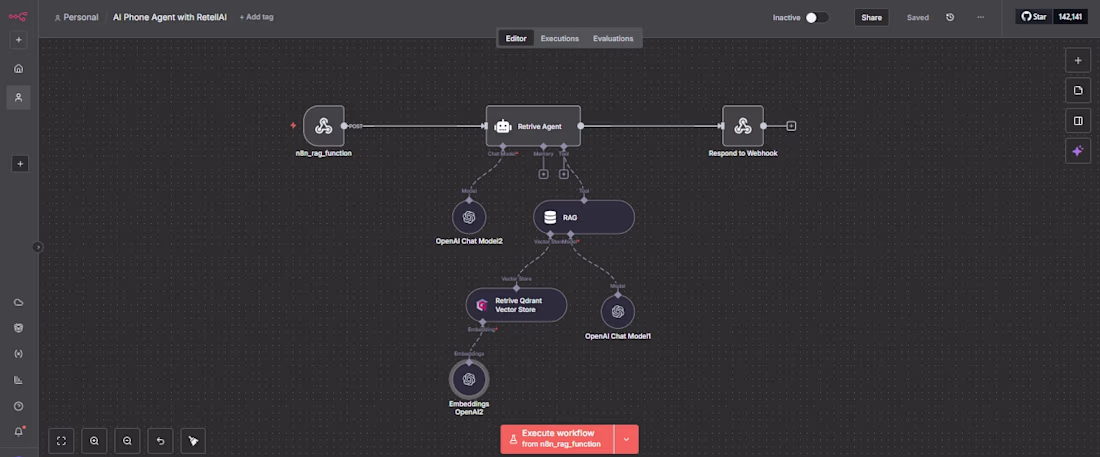Select the n8n_rag_function webhook node
Screen dimensions: 1100x457
323,126
